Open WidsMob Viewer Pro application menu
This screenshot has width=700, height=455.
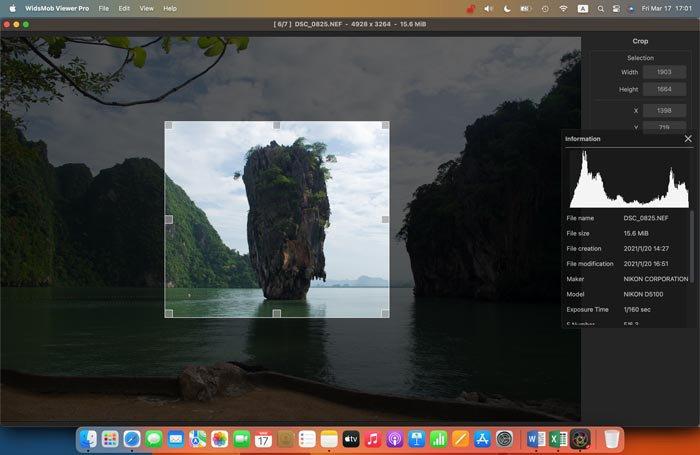tap(57, 8)
